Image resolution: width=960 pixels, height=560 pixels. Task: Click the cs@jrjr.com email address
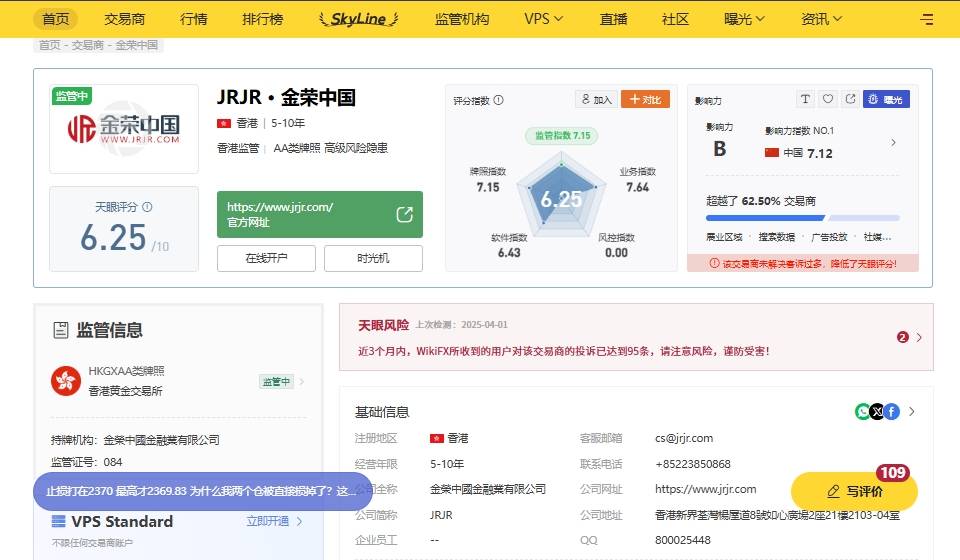click(x=684, y=438)
